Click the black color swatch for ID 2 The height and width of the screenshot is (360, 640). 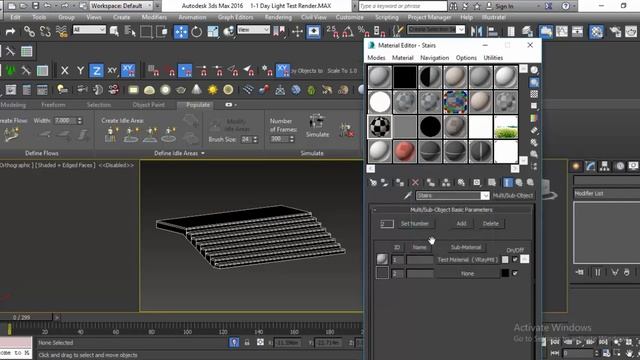tap(505, 273)
